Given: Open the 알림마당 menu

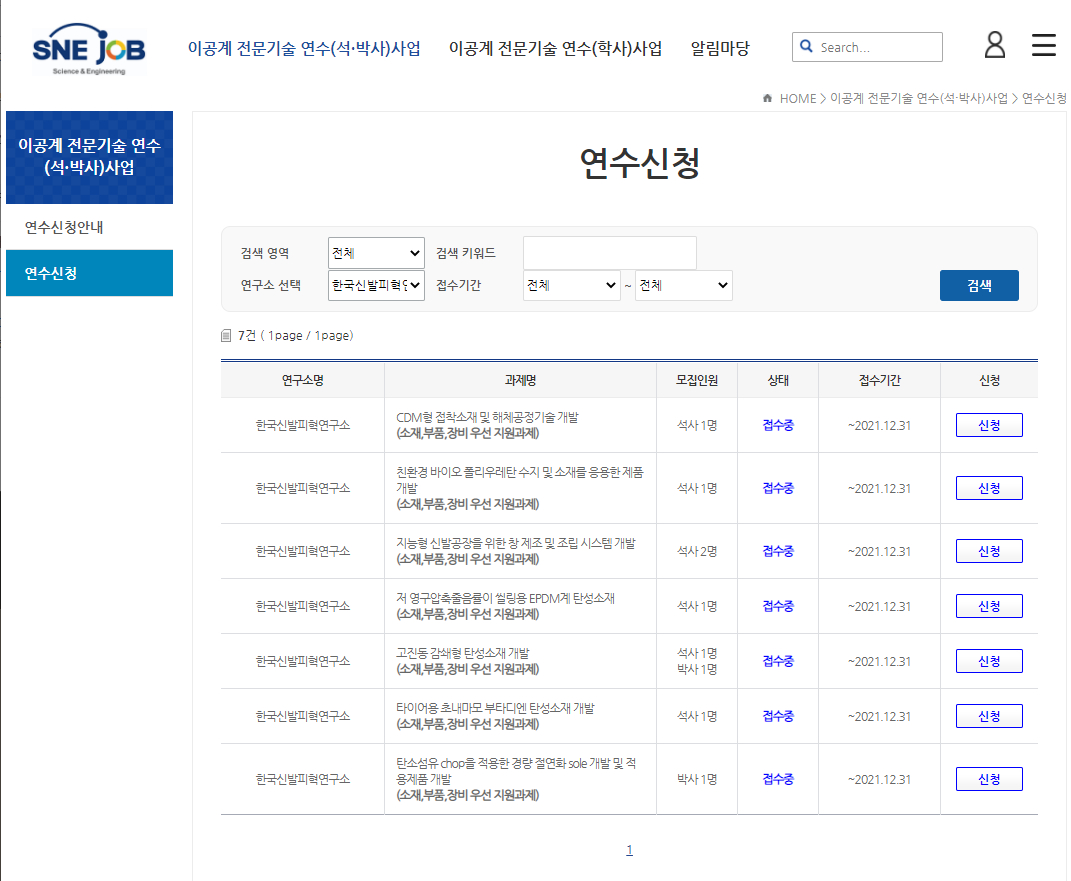Looking at the screenshot, I should [x=720, y=48].
